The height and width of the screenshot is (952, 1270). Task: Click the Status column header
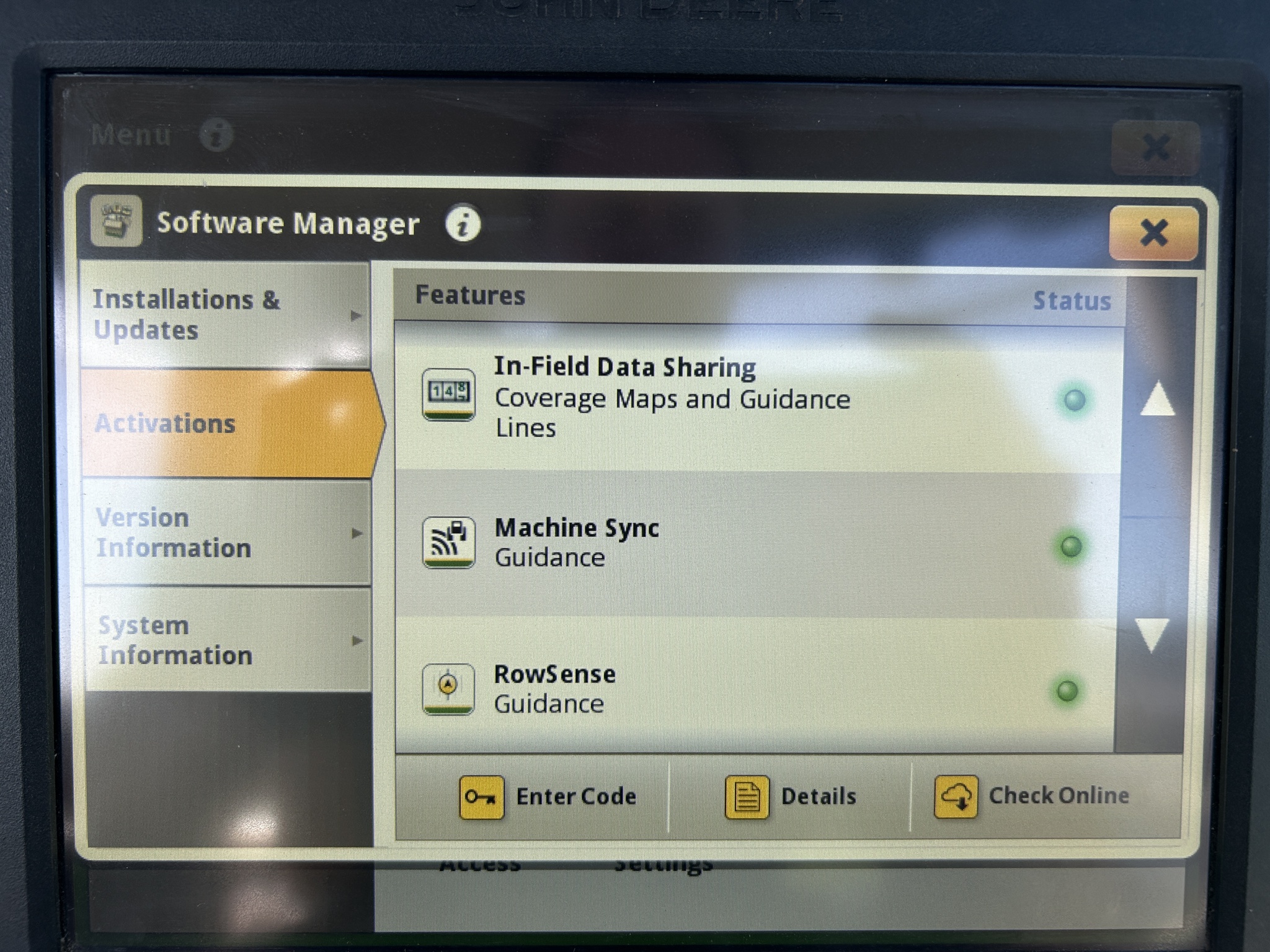1072,301
